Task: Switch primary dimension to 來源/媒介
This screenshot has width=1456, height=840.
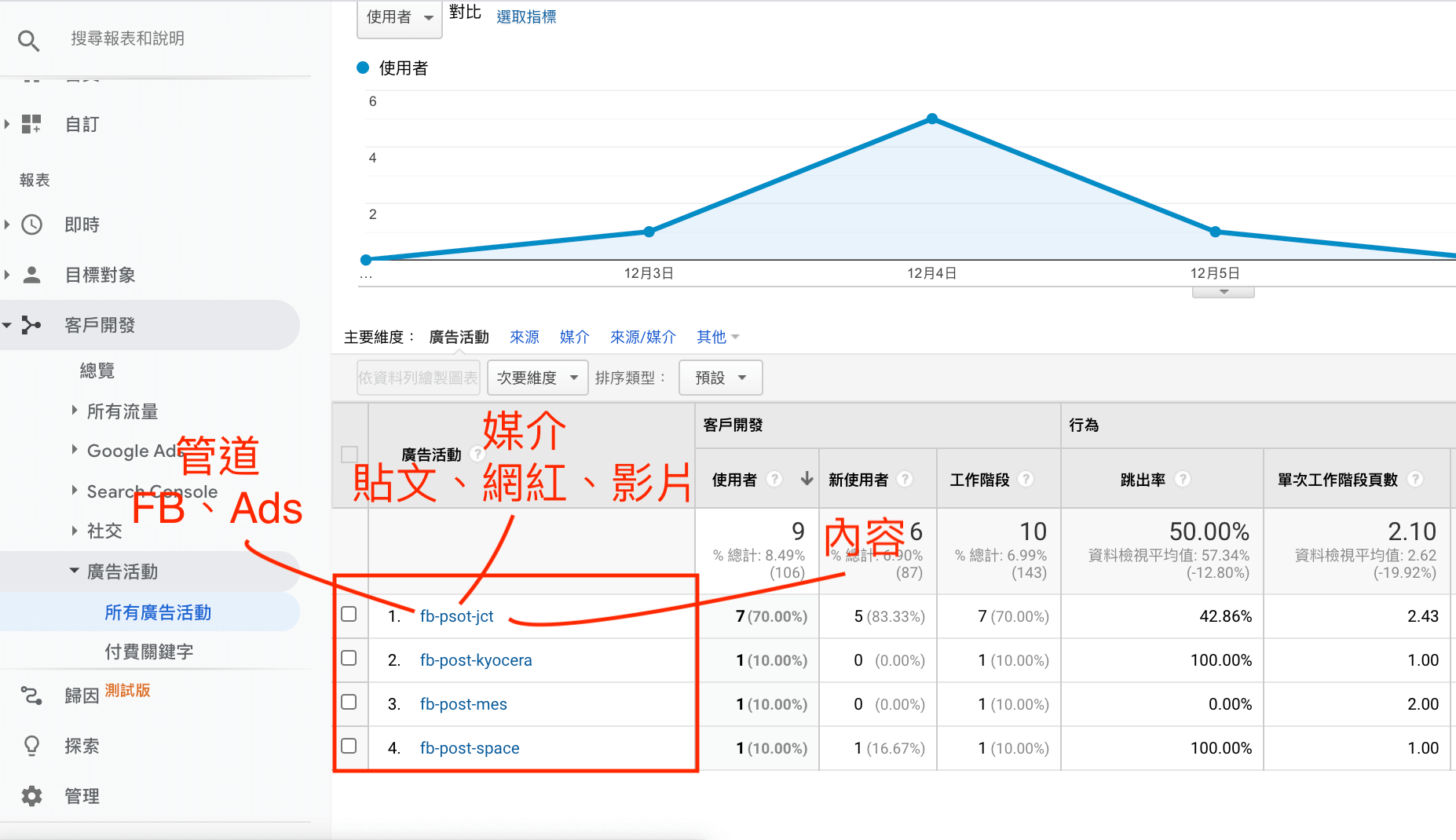Action: tap(643, 337)
